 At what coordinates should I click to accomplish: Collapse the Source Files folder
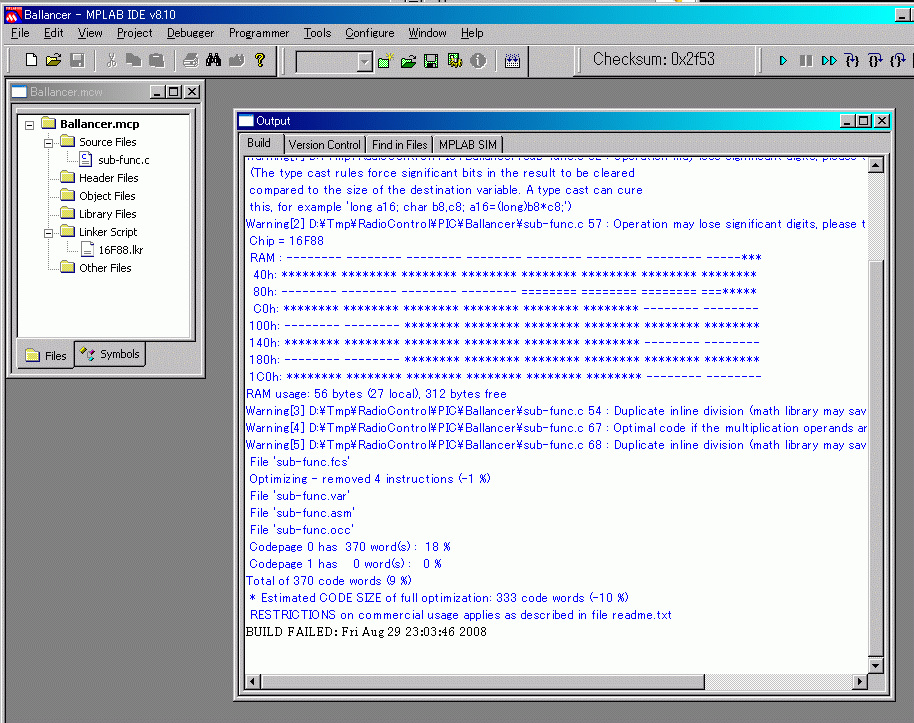tap(48, 143)
